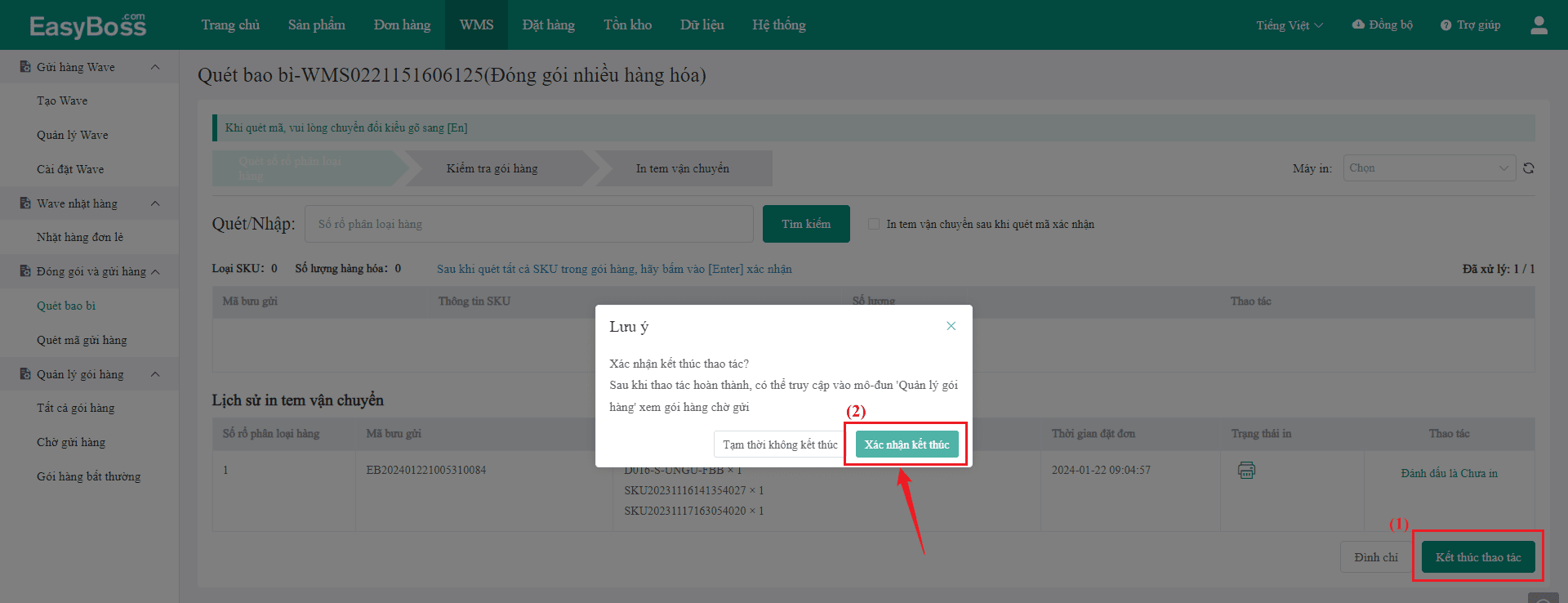The width and height of the screenshot is (1568, 603).
Task: Open Gói hàng bất thường sidebar item
Action: (x=89, y=476)
